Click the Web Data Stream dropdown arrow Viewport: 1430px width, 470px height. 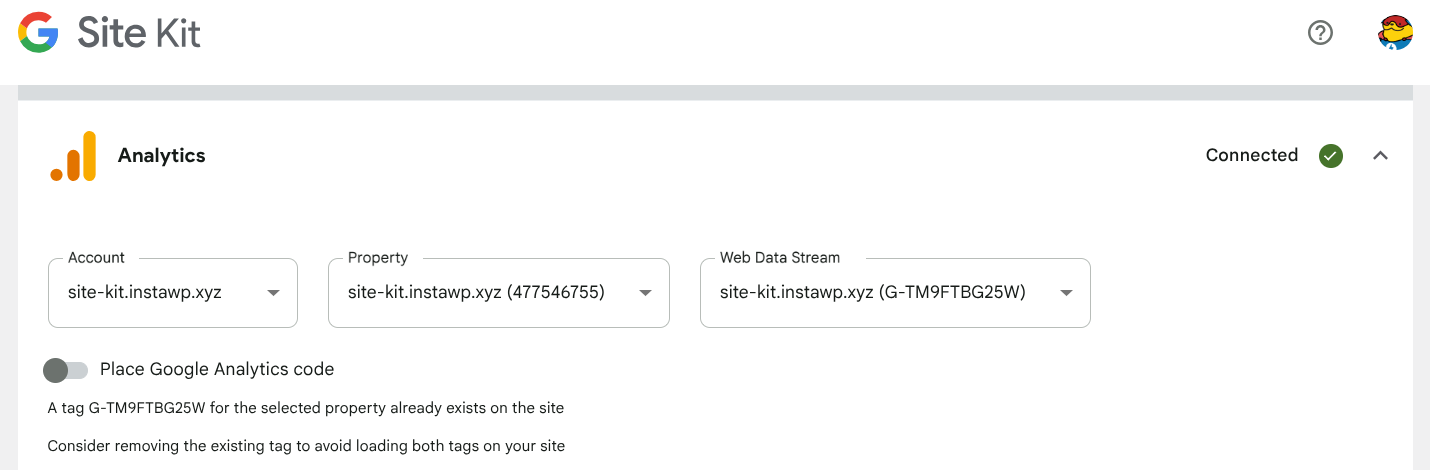tap(1066, 293)
